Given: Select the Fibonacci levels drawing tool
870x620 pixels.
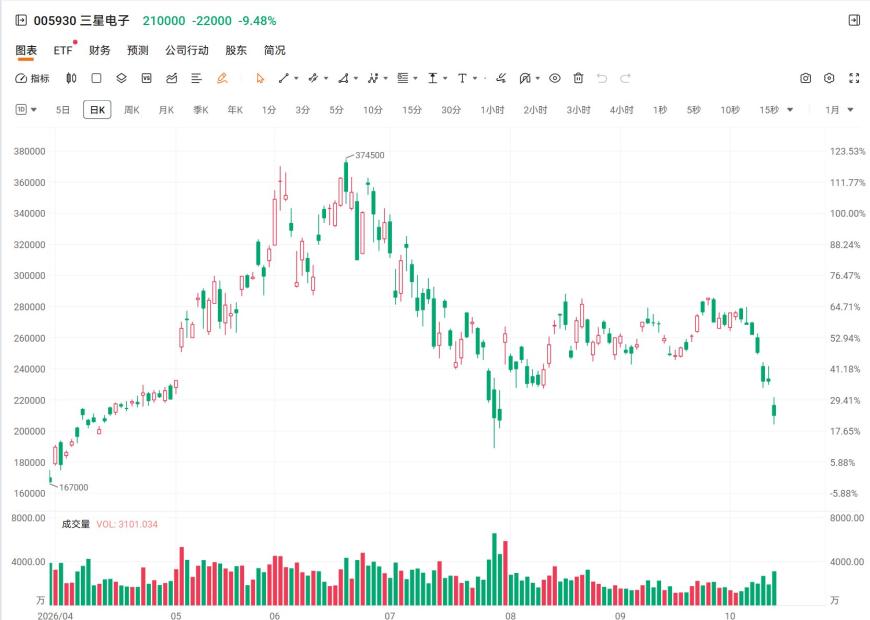Looking at the screenshot, I should (403, 78).
